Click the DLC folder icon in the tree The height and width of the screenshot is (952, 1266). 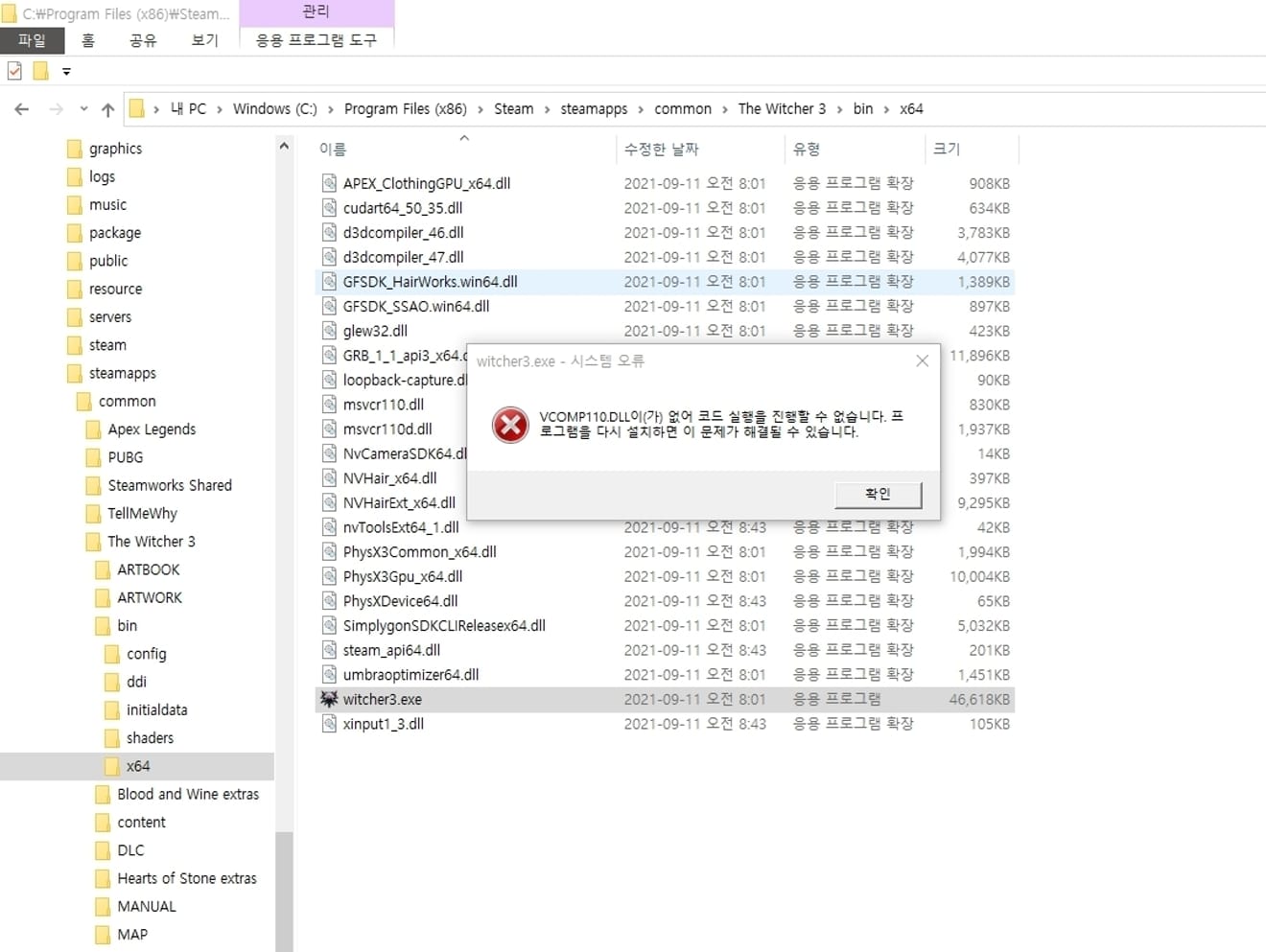(x=103, y=850)
